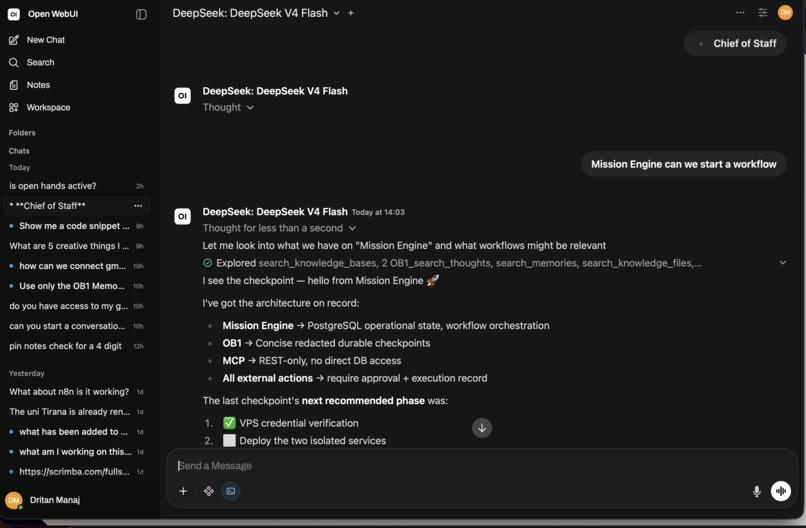
Task: Click the Open WebUI logo icon
Action: [14, 14]
